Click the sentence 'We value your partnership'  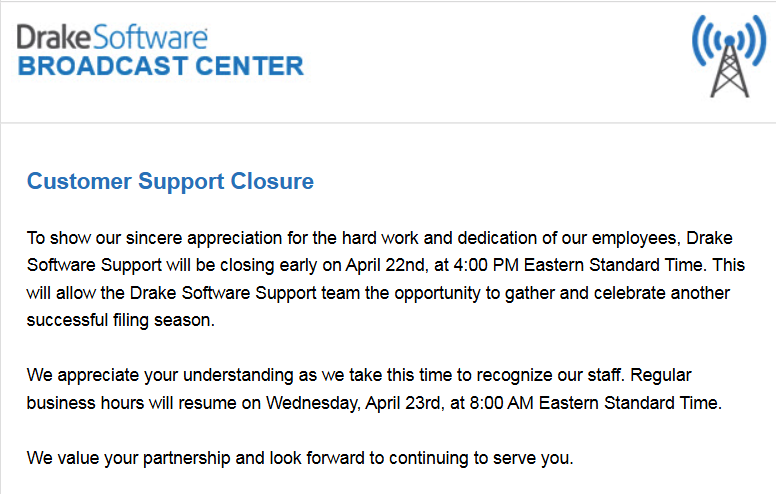tap(300, 458)
